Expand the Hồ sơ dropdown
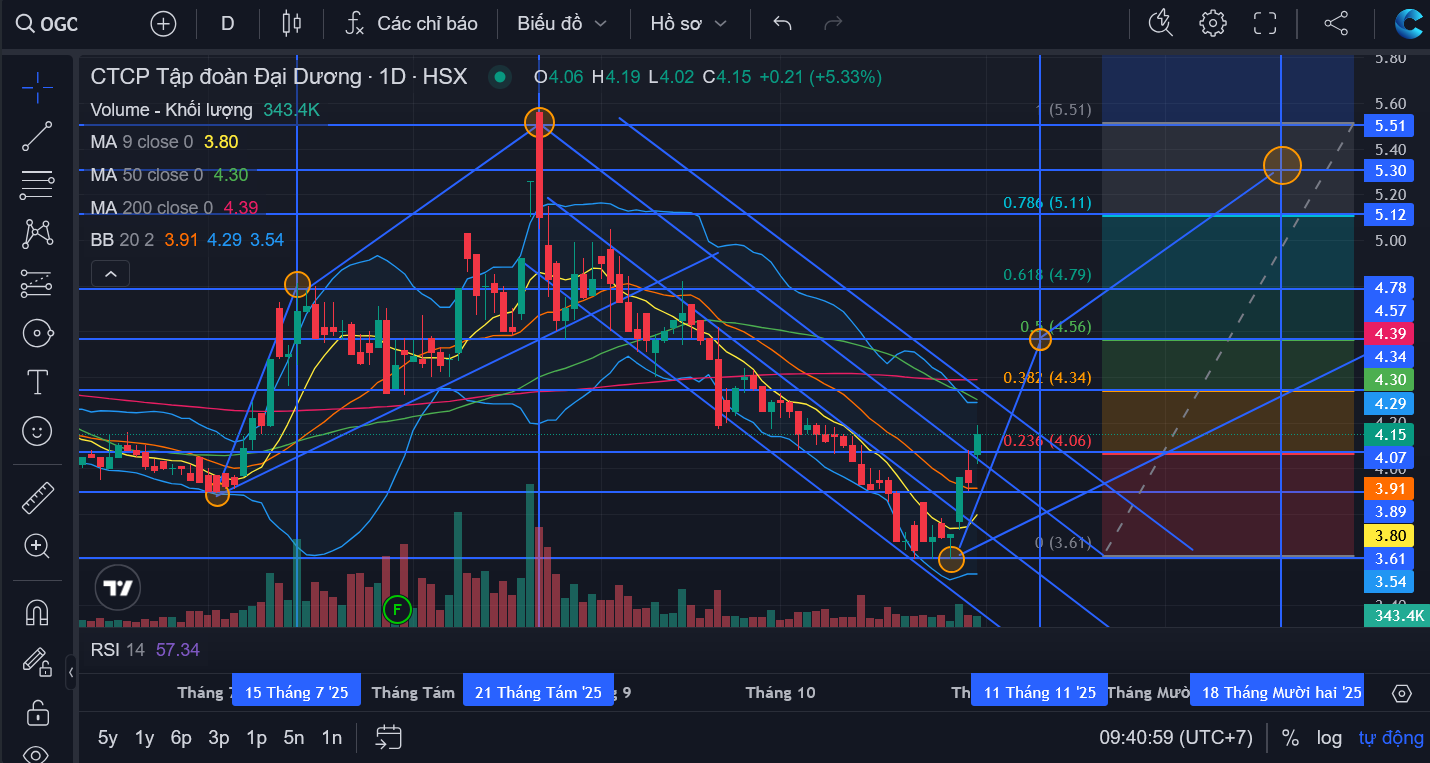 coord(688,24)
